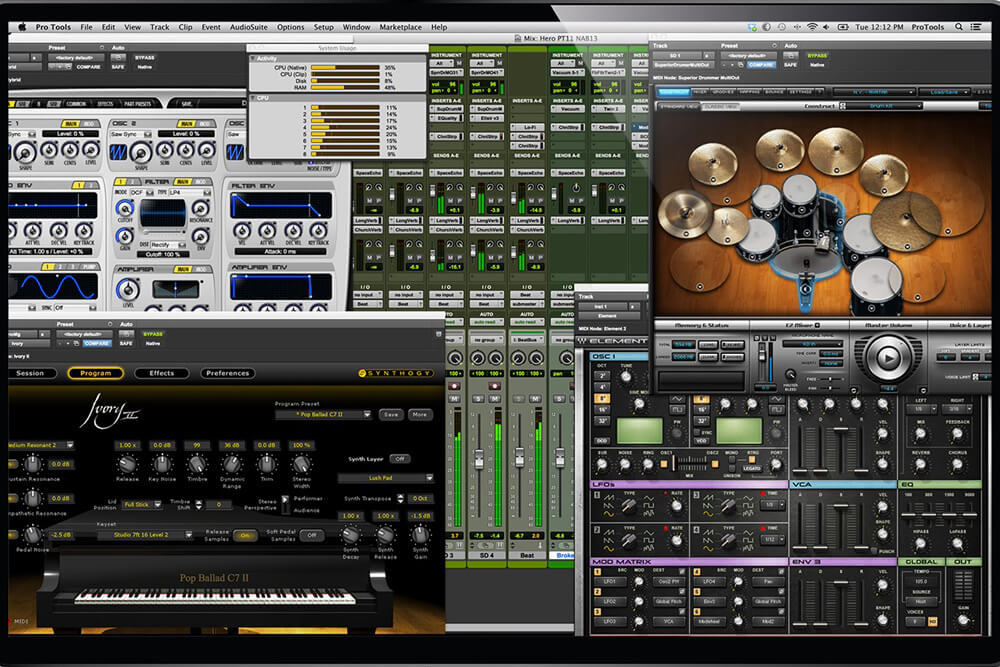Switch to Ivory's Effects tab
Image resolution: width=1000 pixels, height=667 pixels.
pyautogui.click(x=161, y=373)
